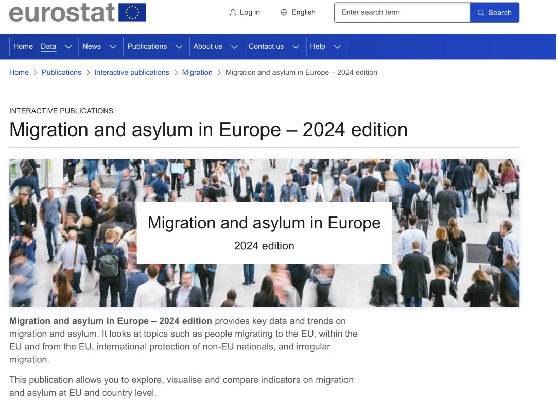Go to Migration breadcrumb link
Image resolution: width=558 pixels, height=400 pixels.
tap(197, 73)
